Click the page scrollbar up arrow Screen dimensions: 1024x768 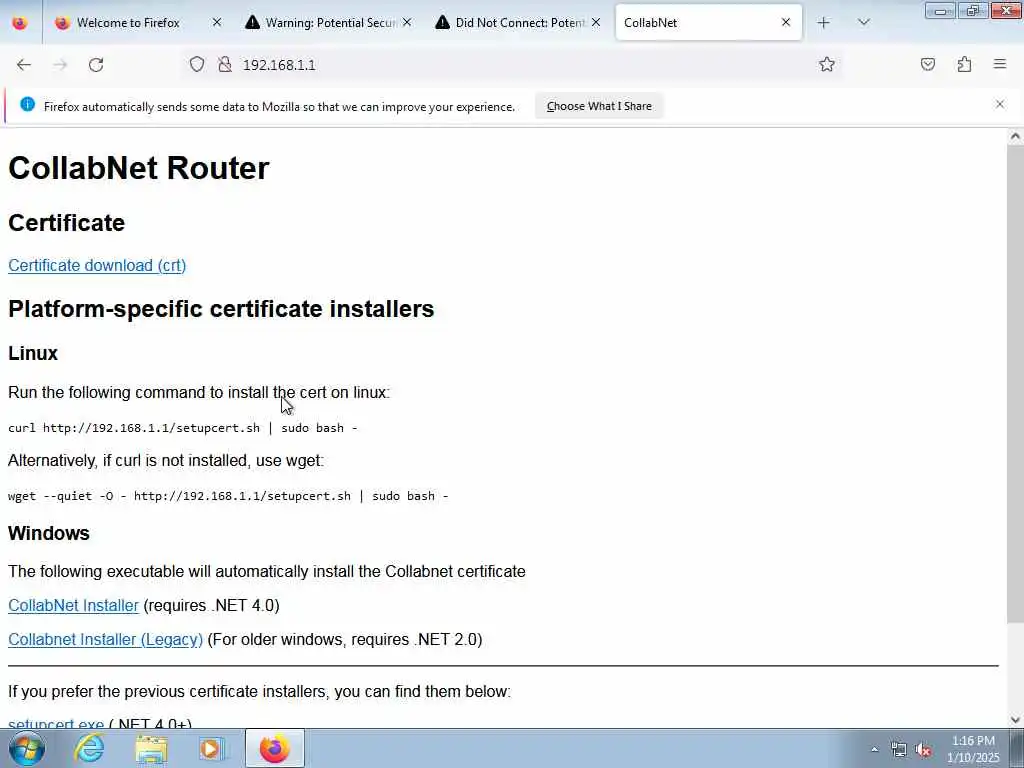coord(1015,136)
